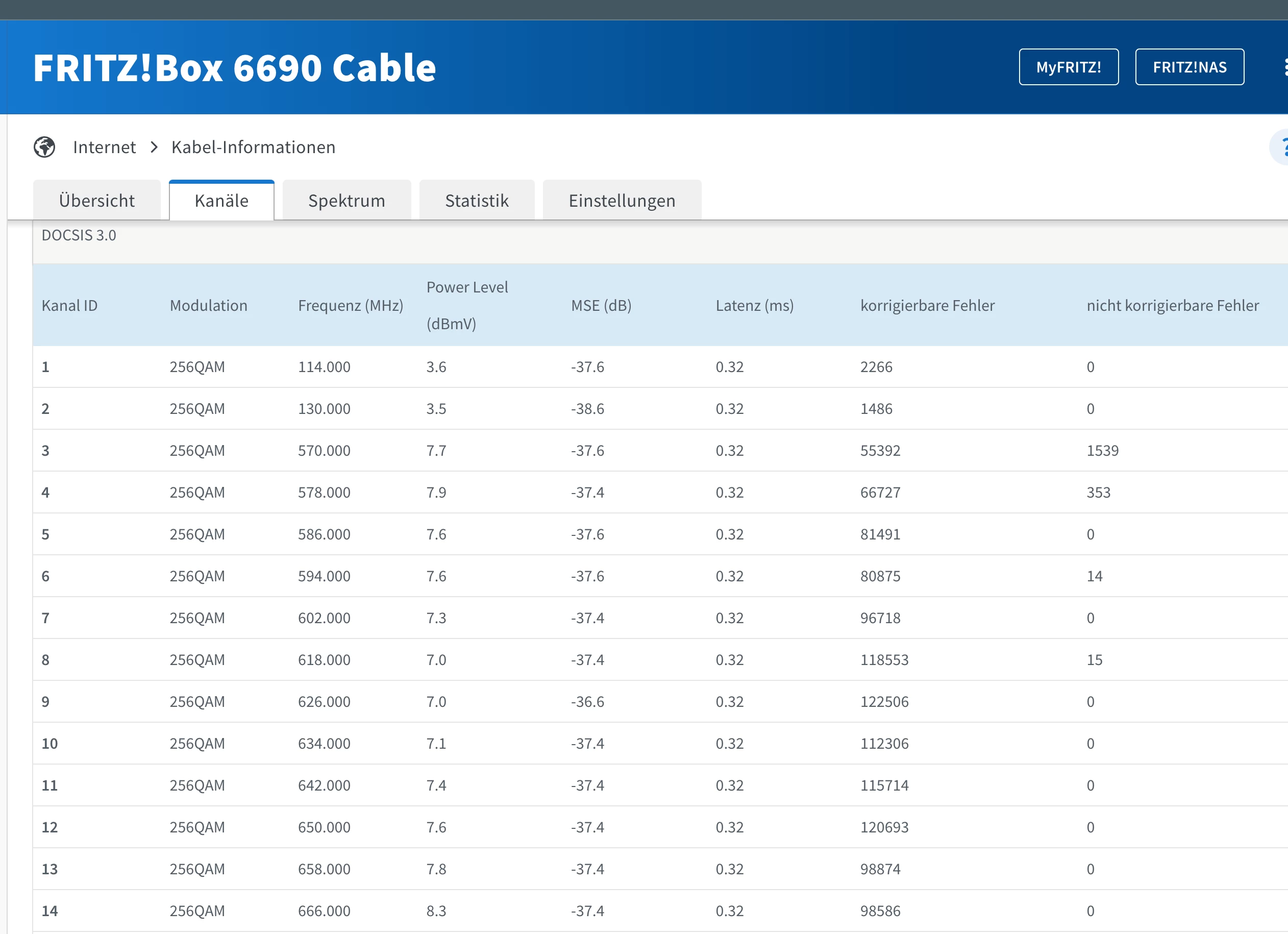Image resolution: width=1288 pixels, height=934 pixels.
Task: Click the Frequenz (MHz) column header
Action: [x=351, y=306]
